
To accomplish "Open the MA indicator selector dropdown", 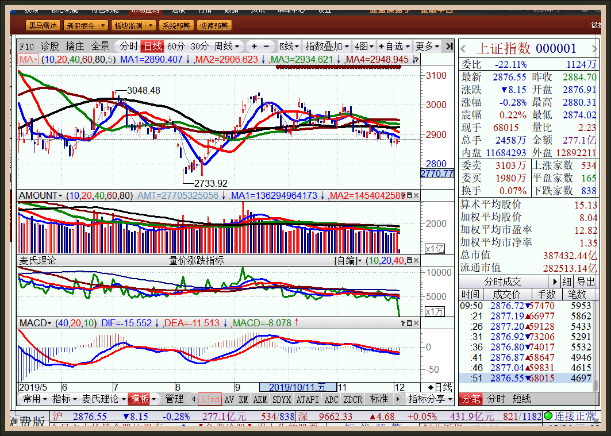I will [28, 60].
